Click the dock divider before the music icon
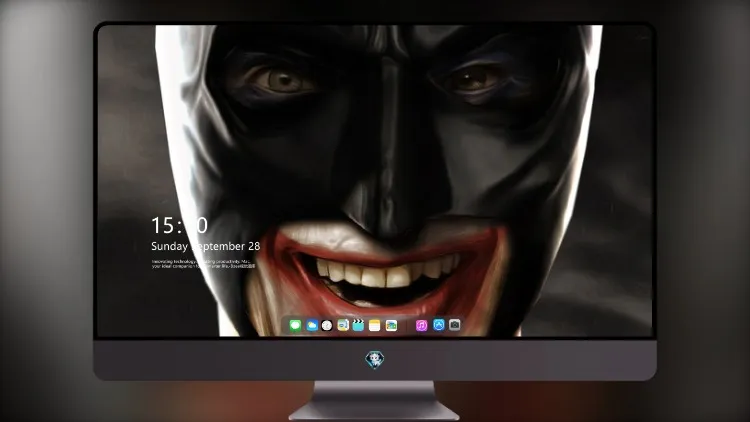Screen dimensions: 750x422 407,325
